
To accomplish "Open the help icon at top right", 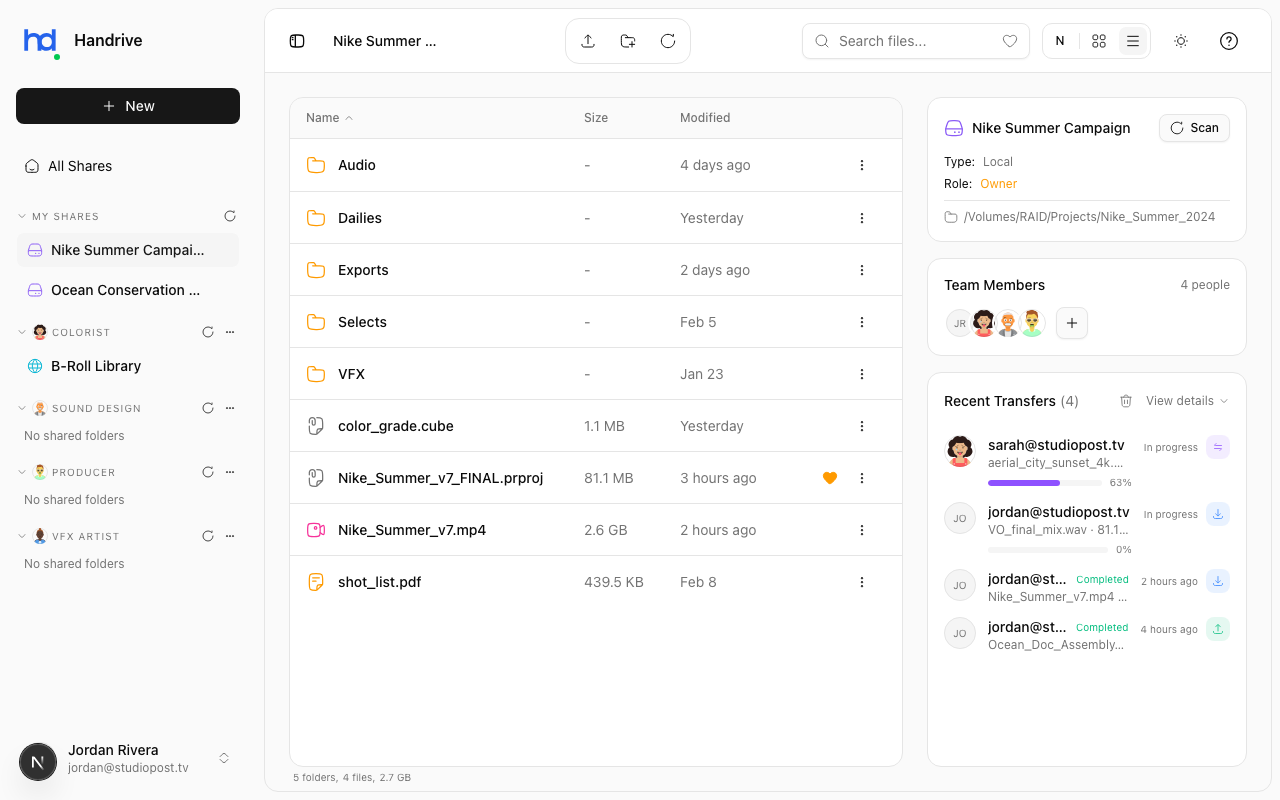I will click(1228, 41).
